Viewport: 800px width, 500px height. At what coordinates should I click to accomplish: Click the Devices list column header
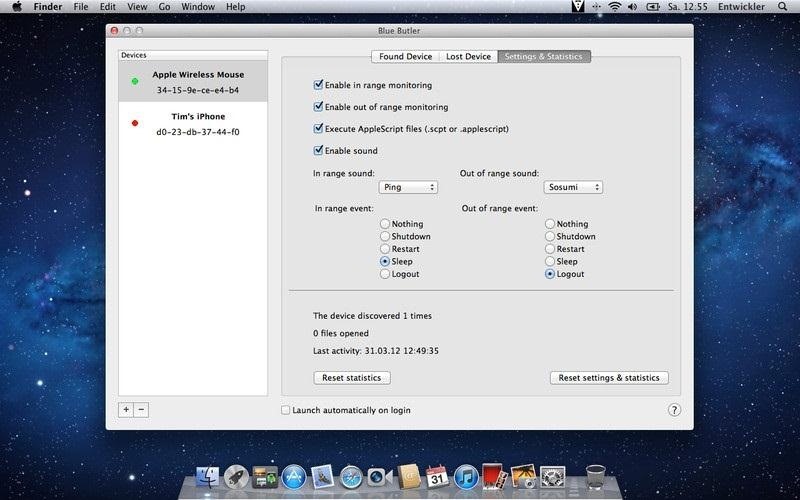pos(193,55)
